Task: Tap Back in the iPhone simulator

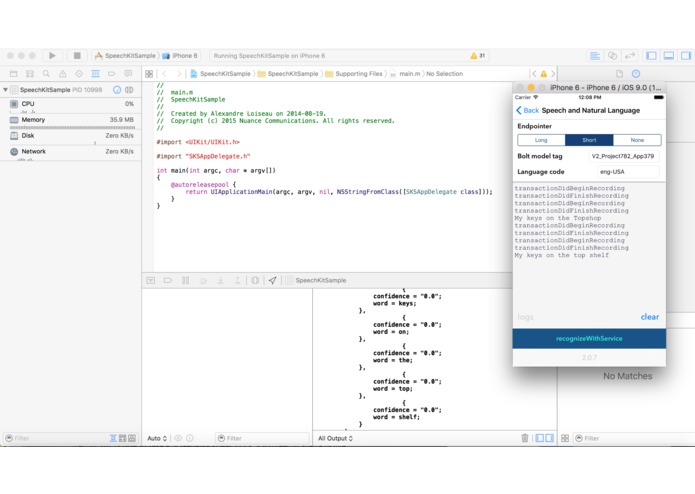Action: coord(527,110)
